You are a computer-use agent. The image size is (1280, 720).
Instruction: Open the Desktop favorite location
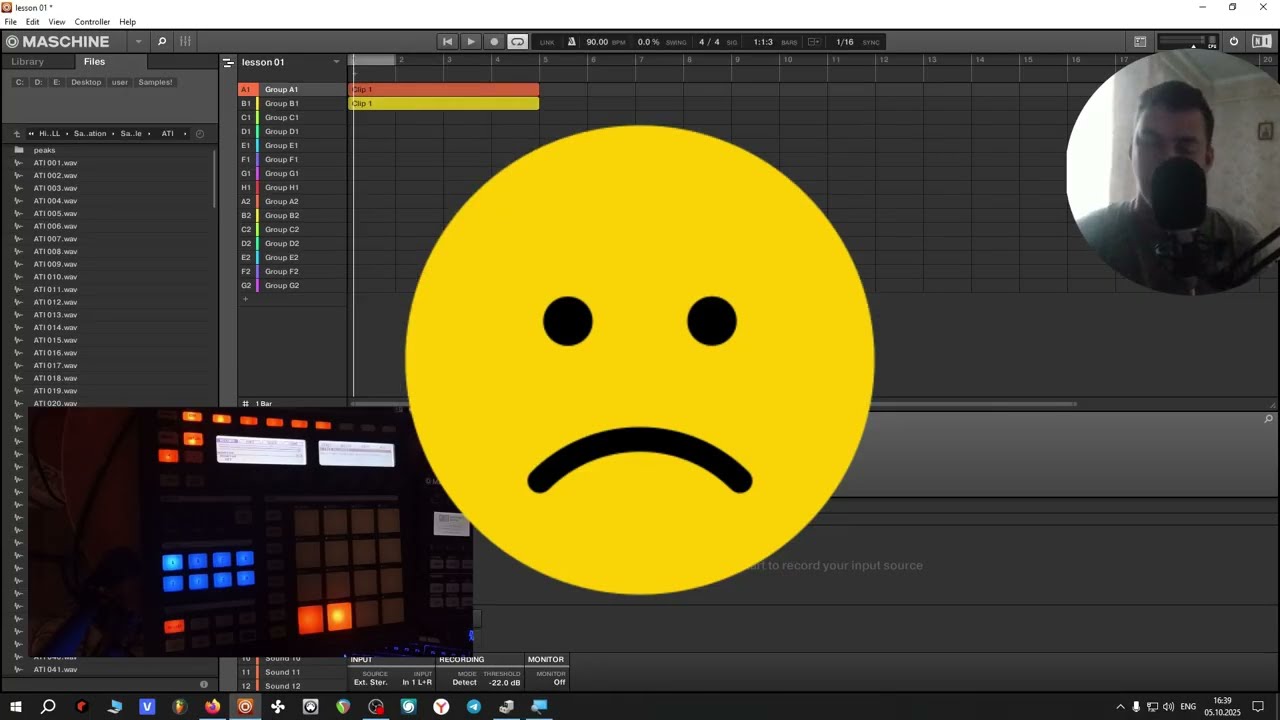[86, 82]
